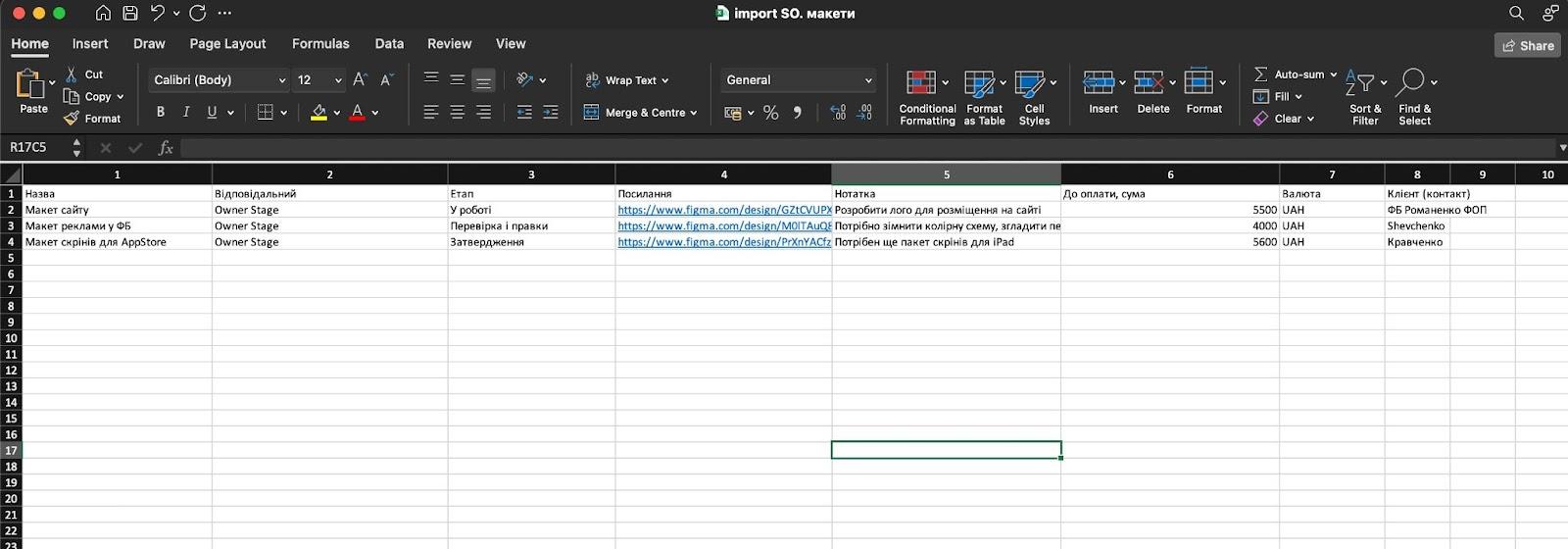Viewport: 1568px width, 549px height.
Task: Expand the Calibri (Body) font dropdown
Action: [282, 80]
